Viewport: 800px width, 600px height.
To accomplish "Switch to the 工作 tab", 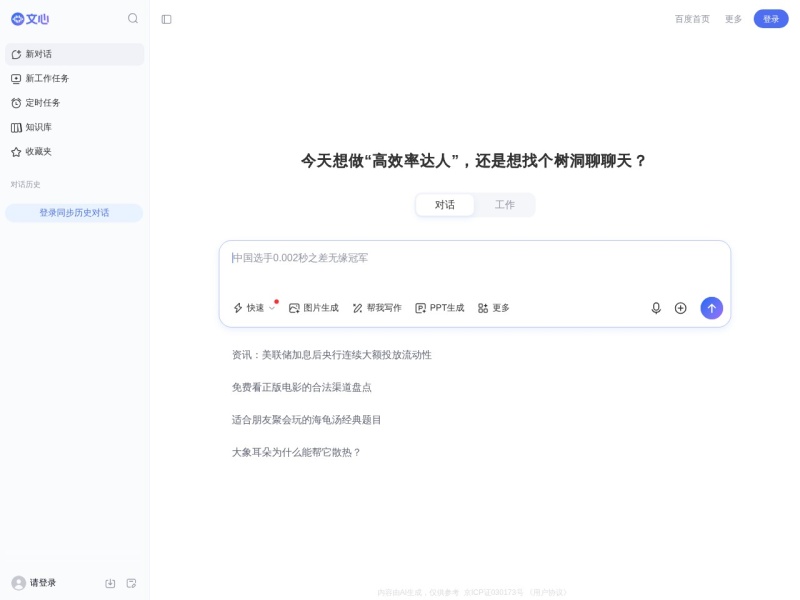I will [x=505, y=205].
